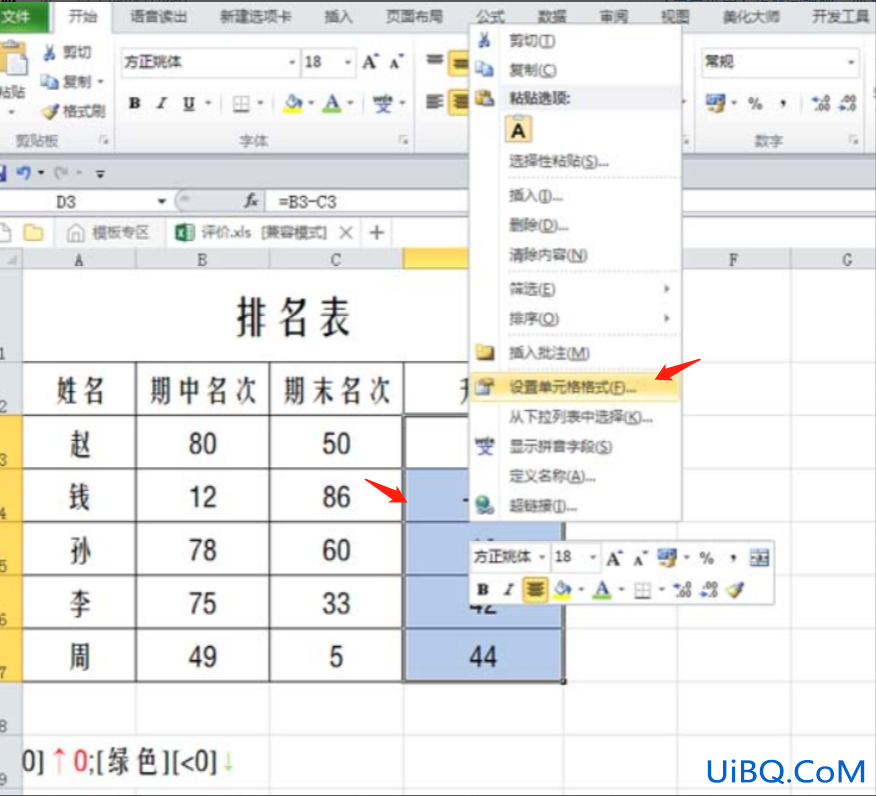
Task: Click mini toolbar fill color bucket
Action: 563,589
